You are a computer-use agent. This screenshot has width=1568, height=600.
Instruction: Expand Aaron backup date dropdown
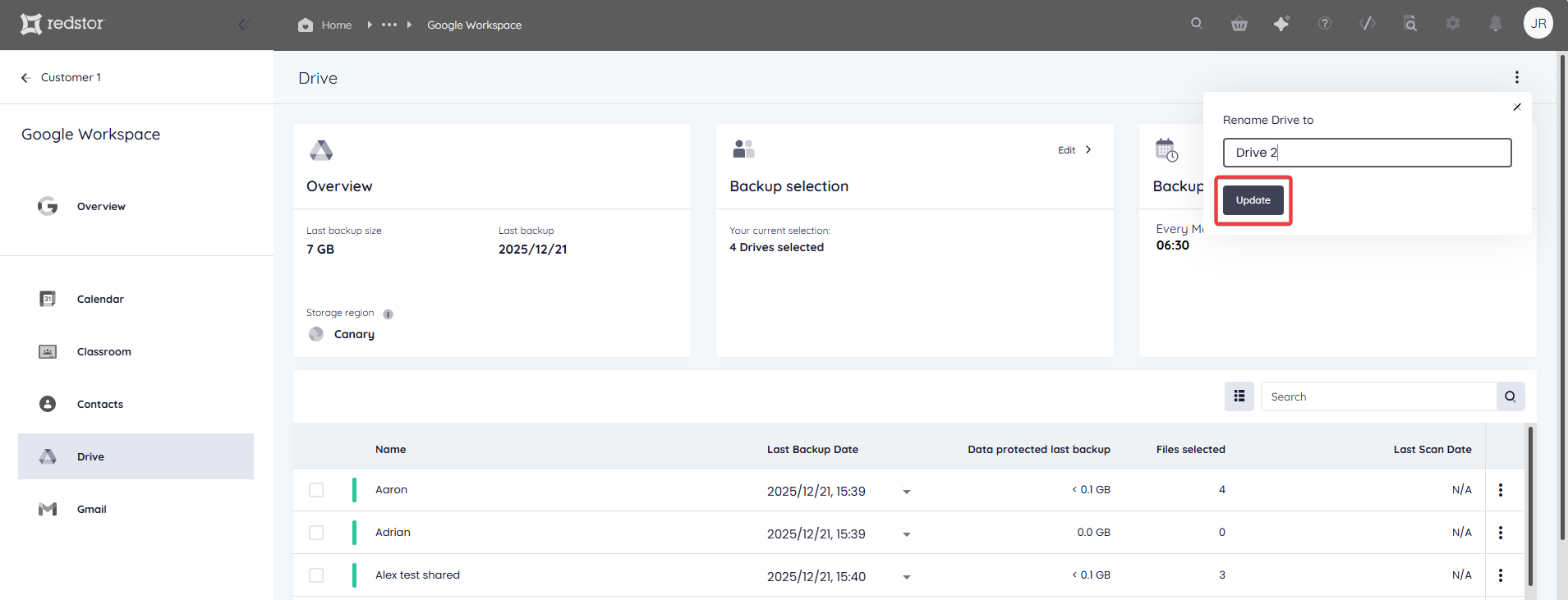[x=907, y=492]
